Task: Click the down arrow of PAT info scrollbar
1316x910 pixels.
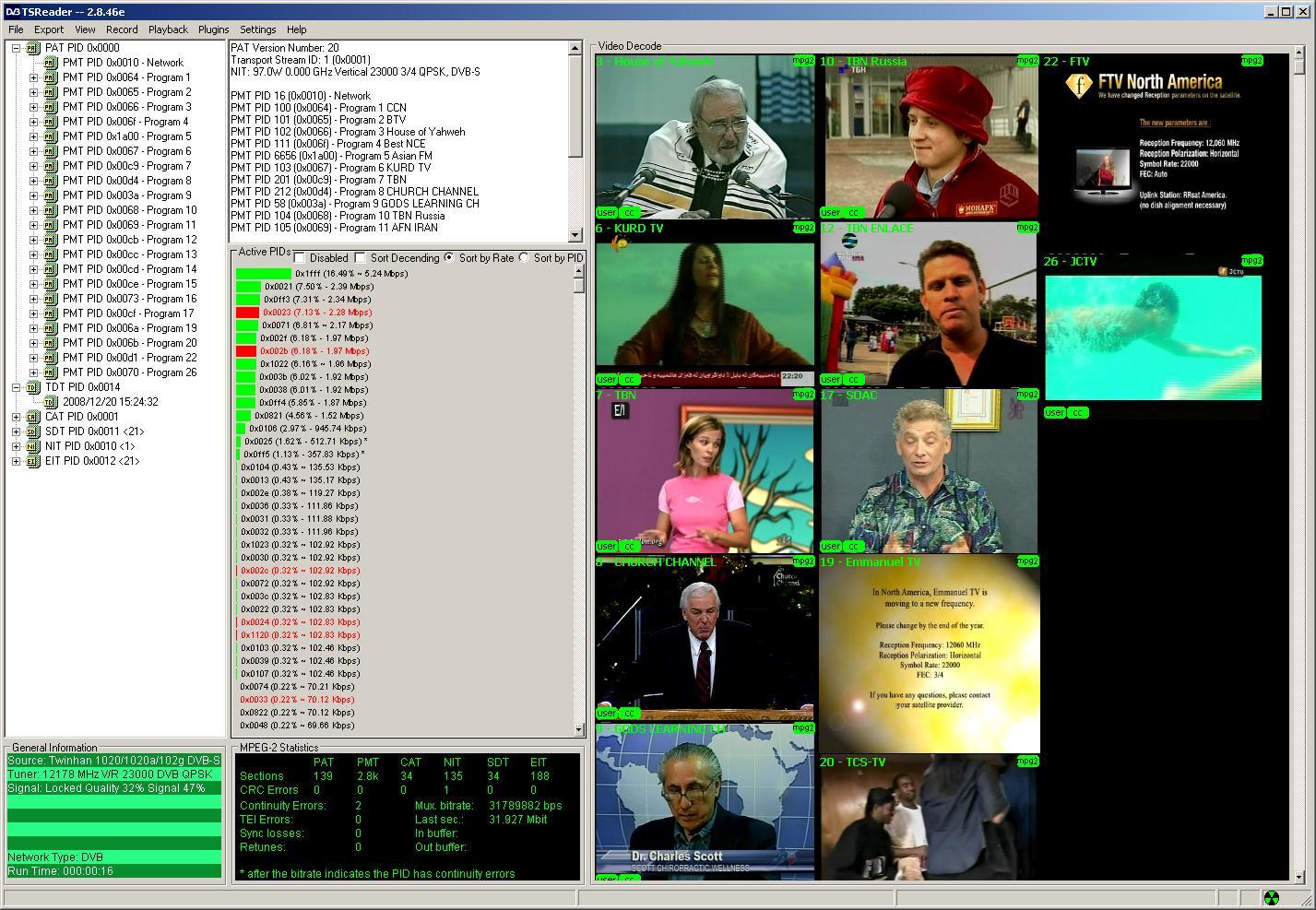Action: 576,235
